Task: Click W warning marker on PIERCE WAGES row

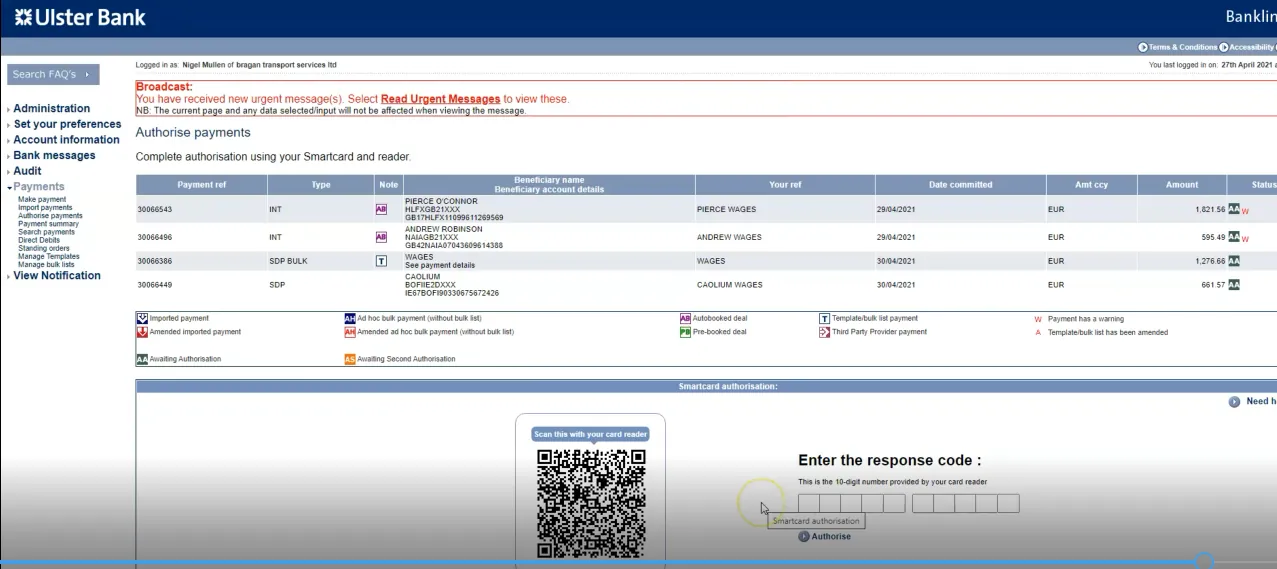Action: tap(1245, 211)
